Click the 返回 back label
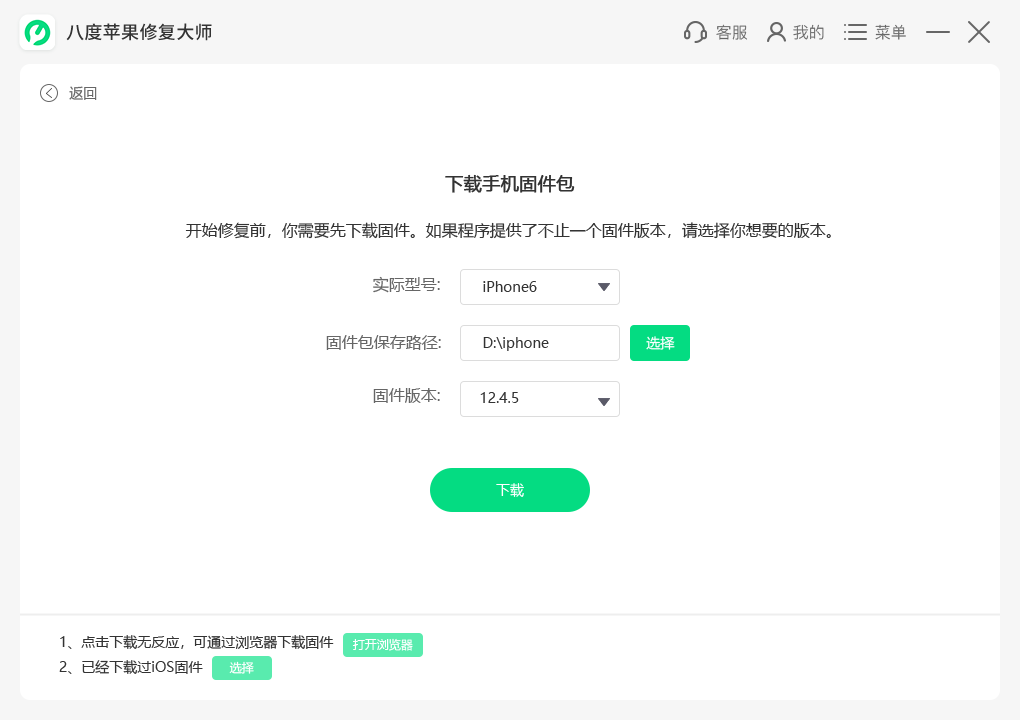Screen dimensions: 1020x720 83,93
